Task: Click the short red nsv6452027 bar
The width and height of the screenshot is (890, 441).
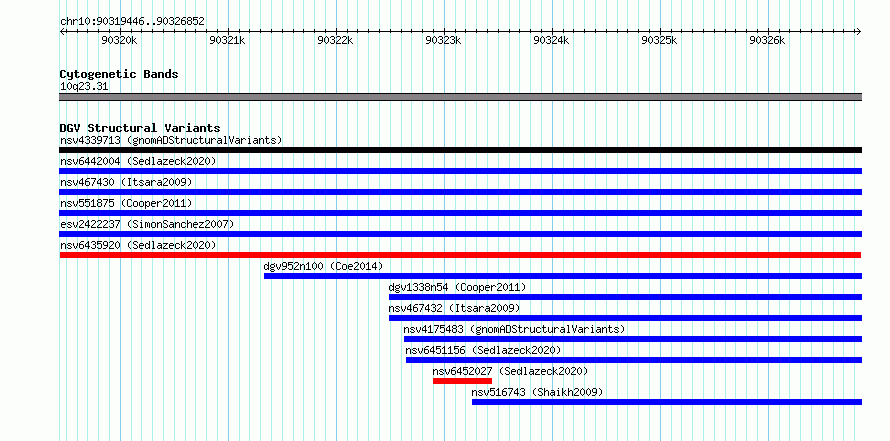Action: coord(463,381)
